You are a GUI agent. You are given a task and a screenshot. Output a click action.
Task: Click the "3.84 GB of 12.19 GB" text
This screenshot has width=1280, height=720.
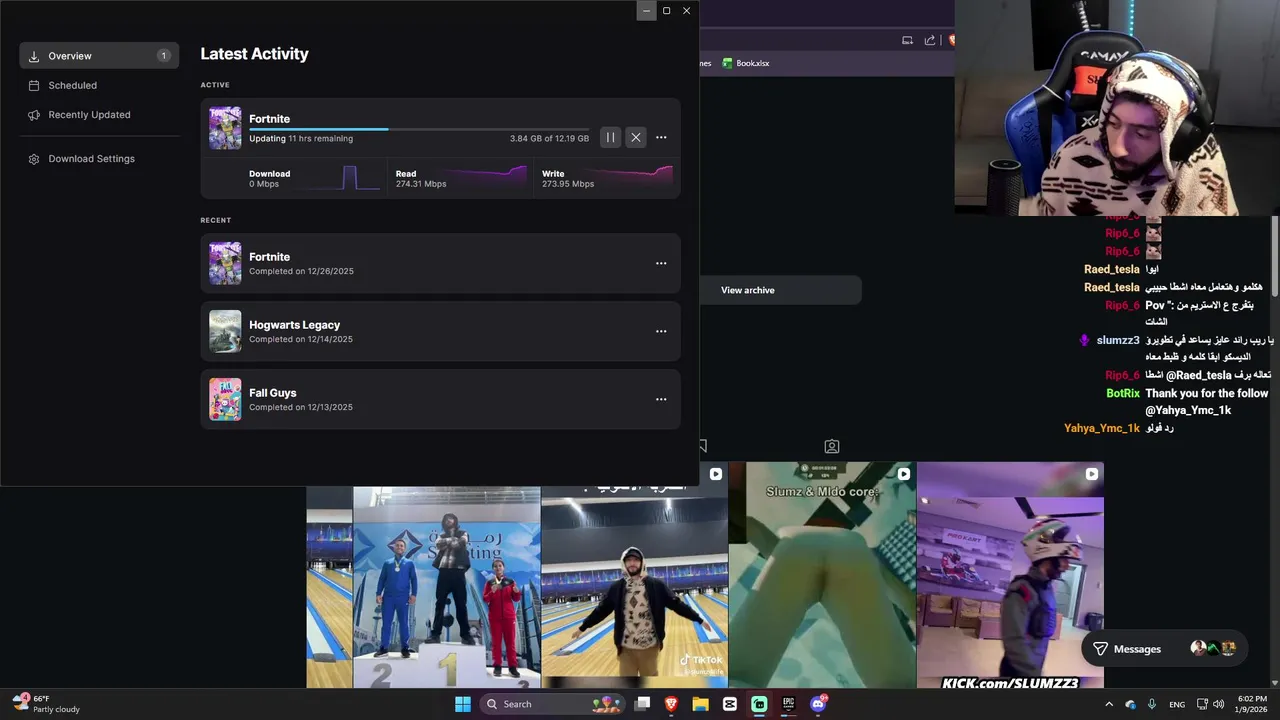(x=549, y=139)
